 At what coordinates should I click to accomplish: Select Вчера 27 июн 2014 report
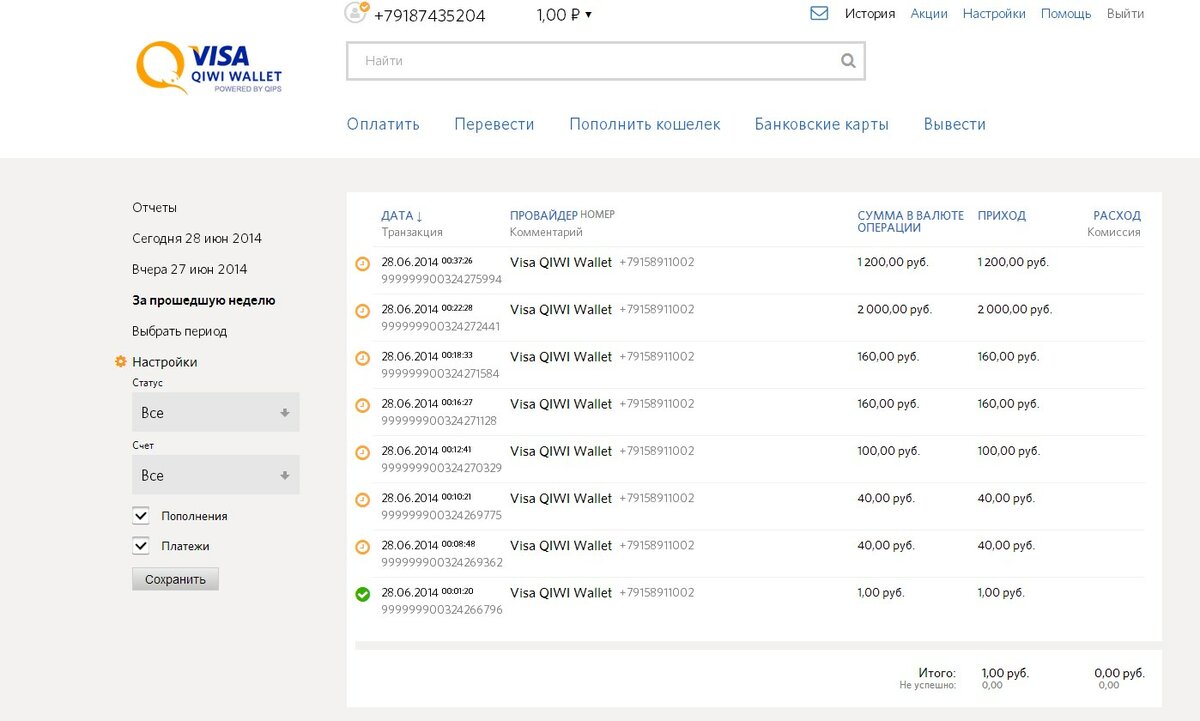(x=190, y=269)
